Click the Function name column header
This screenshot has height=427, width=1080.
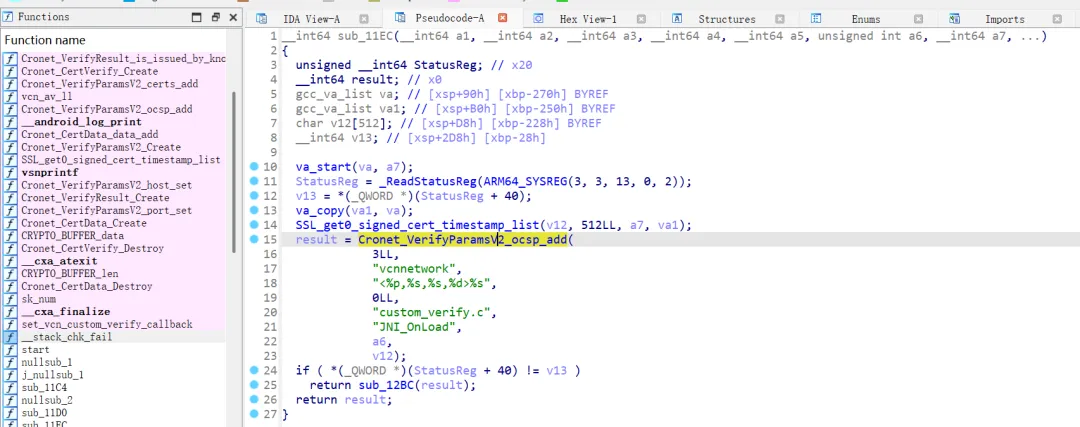coord(45,40)
